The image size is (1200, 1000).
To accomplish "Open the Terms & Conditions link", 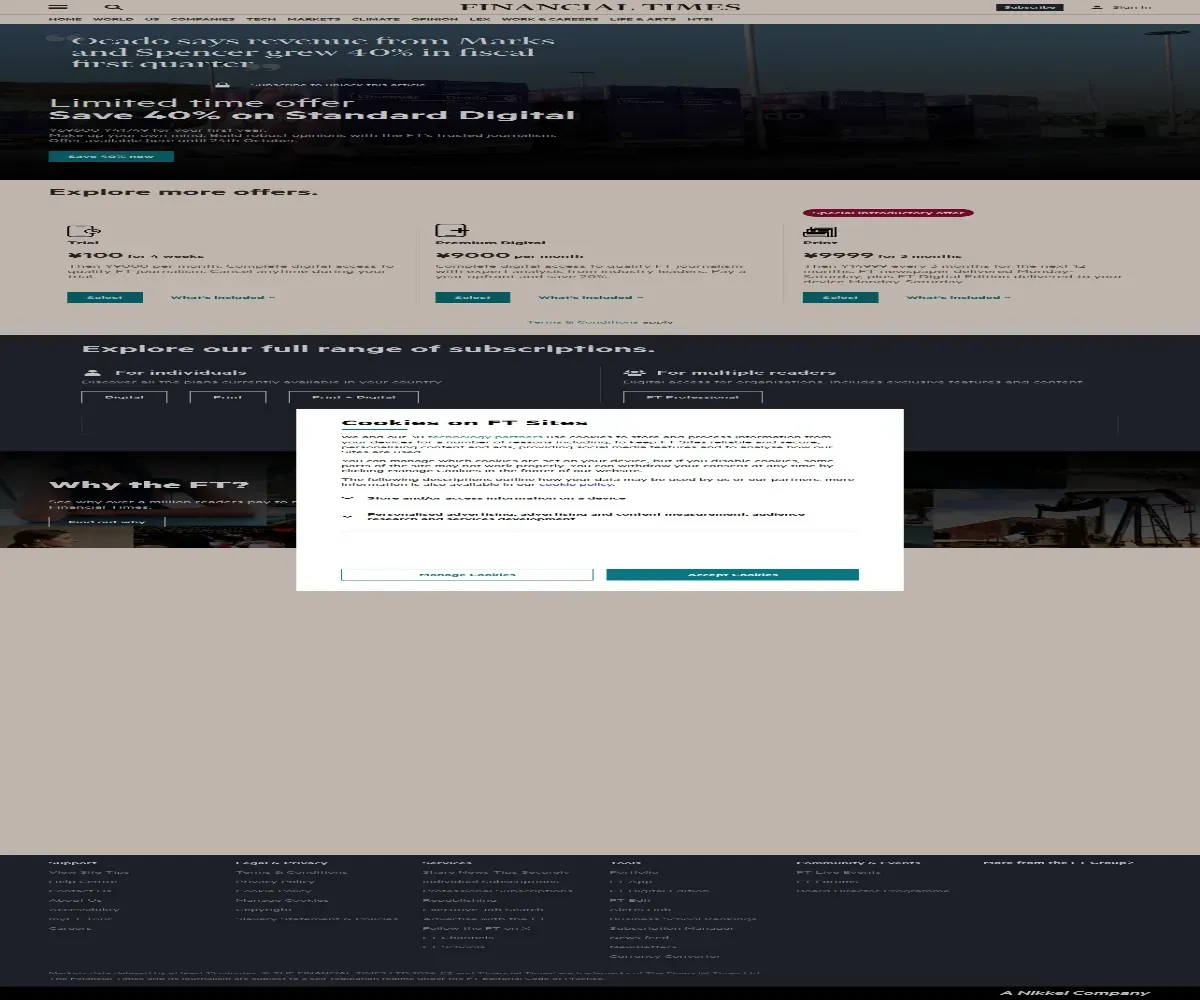I will point(582,322).
